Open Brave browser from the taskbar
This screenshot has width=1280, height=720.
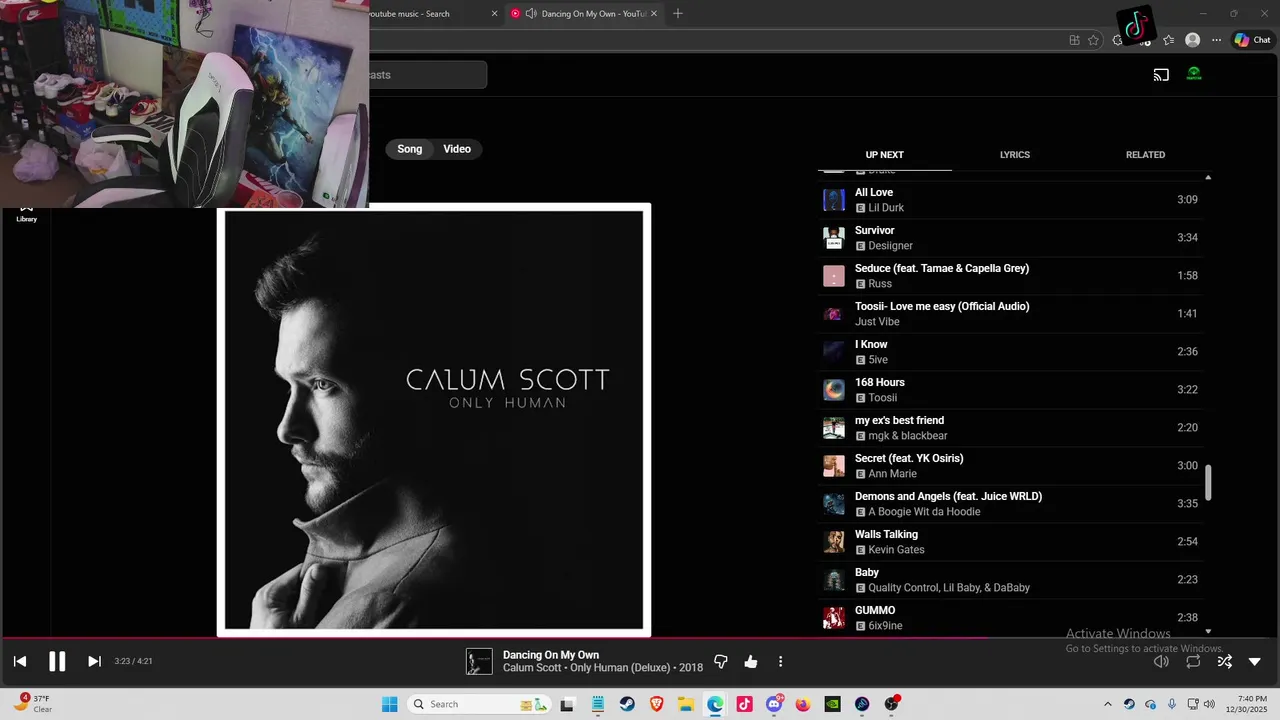coord(657,704)
